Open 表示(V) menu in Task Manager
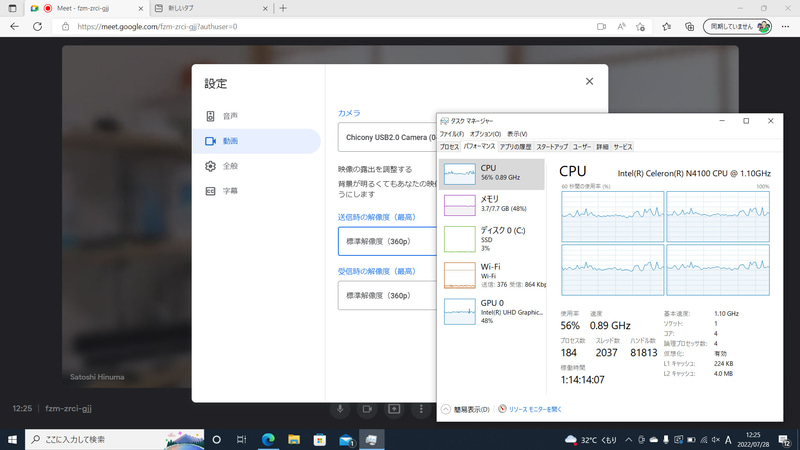800x450 pixels. 517,134
